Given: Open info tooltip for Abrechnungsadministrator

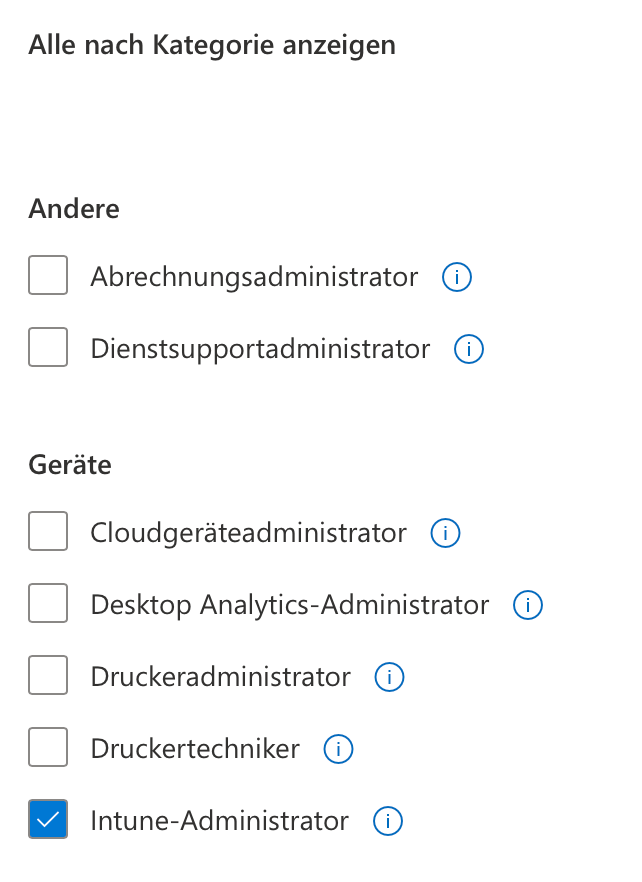Looking at the screenshot, I should pos(457,277).
